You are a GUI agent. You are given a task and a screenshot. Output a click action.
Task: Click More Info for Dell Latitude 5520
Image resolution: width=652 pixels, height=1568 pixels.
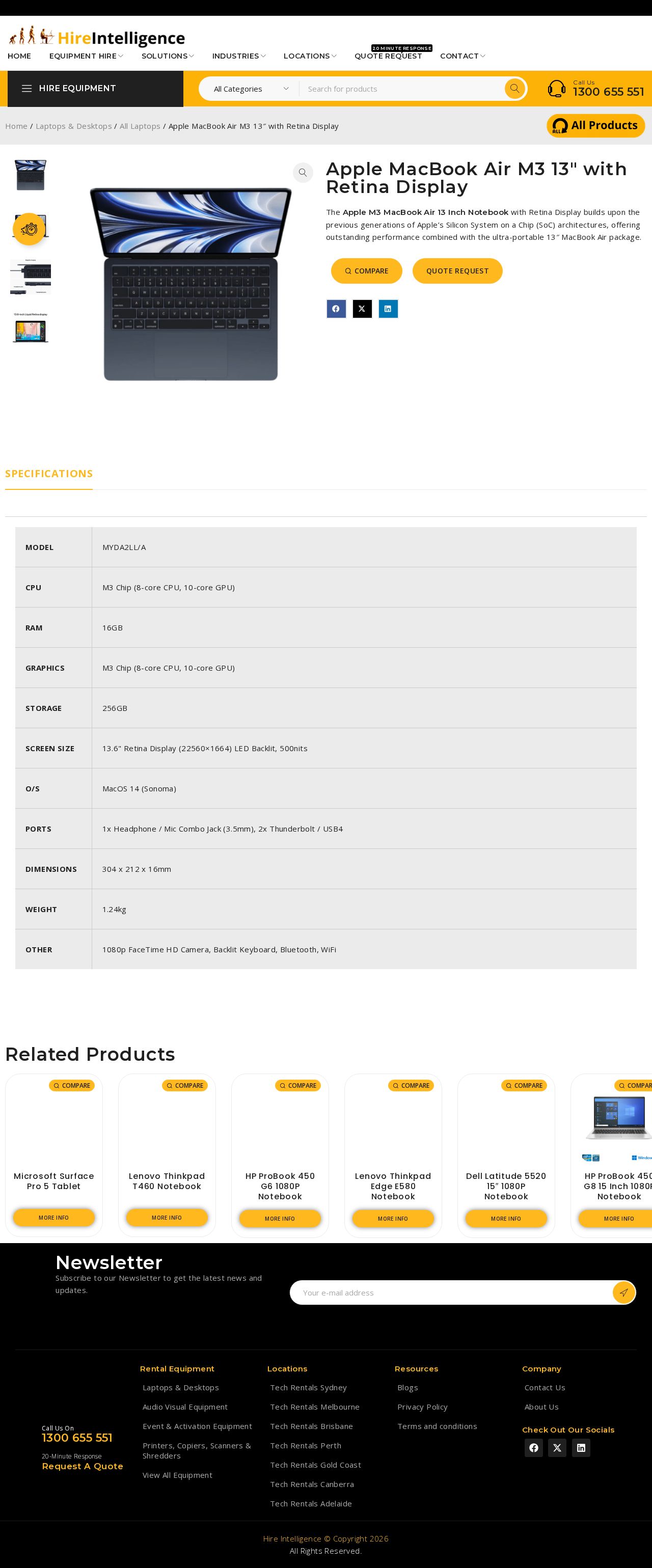click(506, 1219)
